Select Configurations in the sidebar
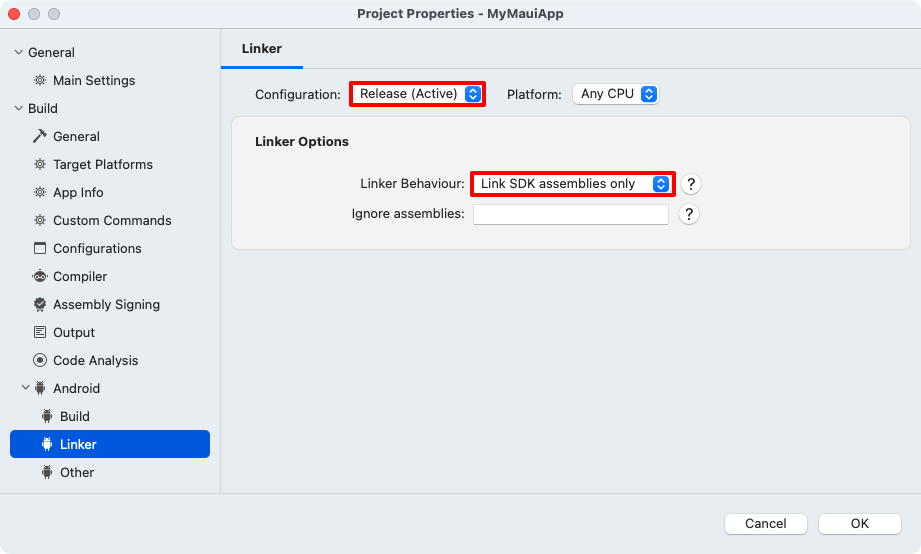 coord(87,249)
